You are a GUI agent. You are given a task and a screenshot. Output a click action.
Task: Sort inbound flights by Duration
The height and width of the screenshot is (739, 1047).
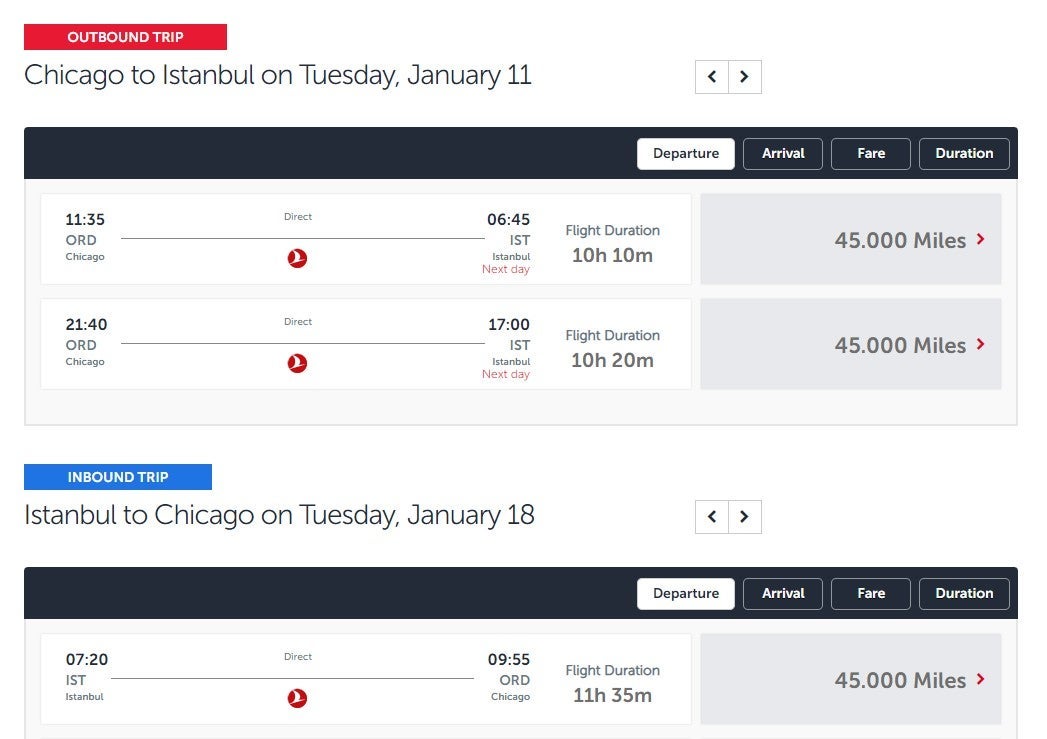pyautogui.click(x=964, y=594)
